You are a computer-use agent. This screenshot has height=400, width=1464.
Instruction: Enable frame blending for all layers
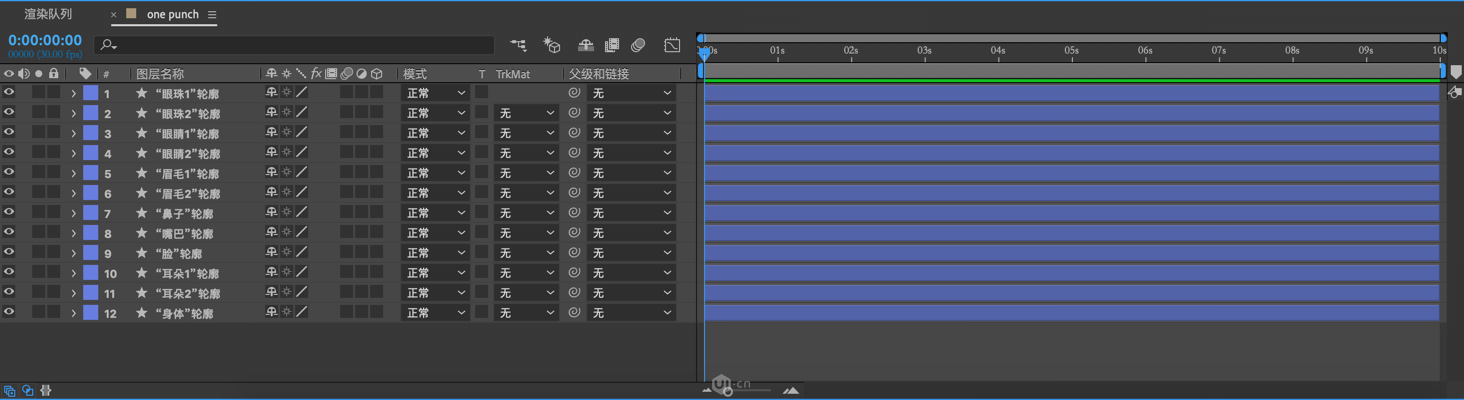pos(612,45)
